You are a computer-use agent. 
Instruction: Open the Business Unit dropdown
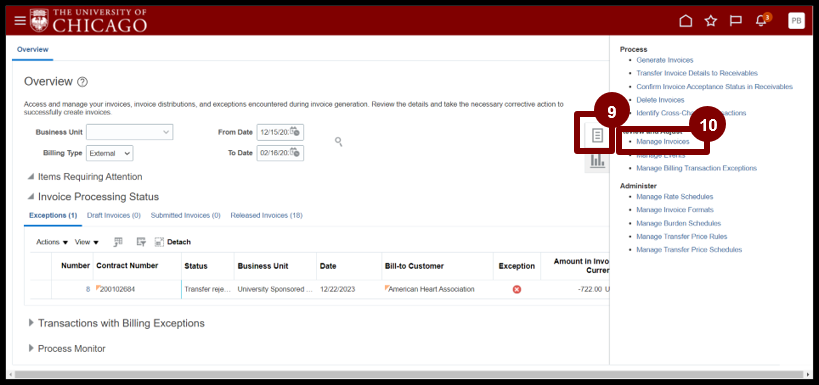tap(130, 132)
